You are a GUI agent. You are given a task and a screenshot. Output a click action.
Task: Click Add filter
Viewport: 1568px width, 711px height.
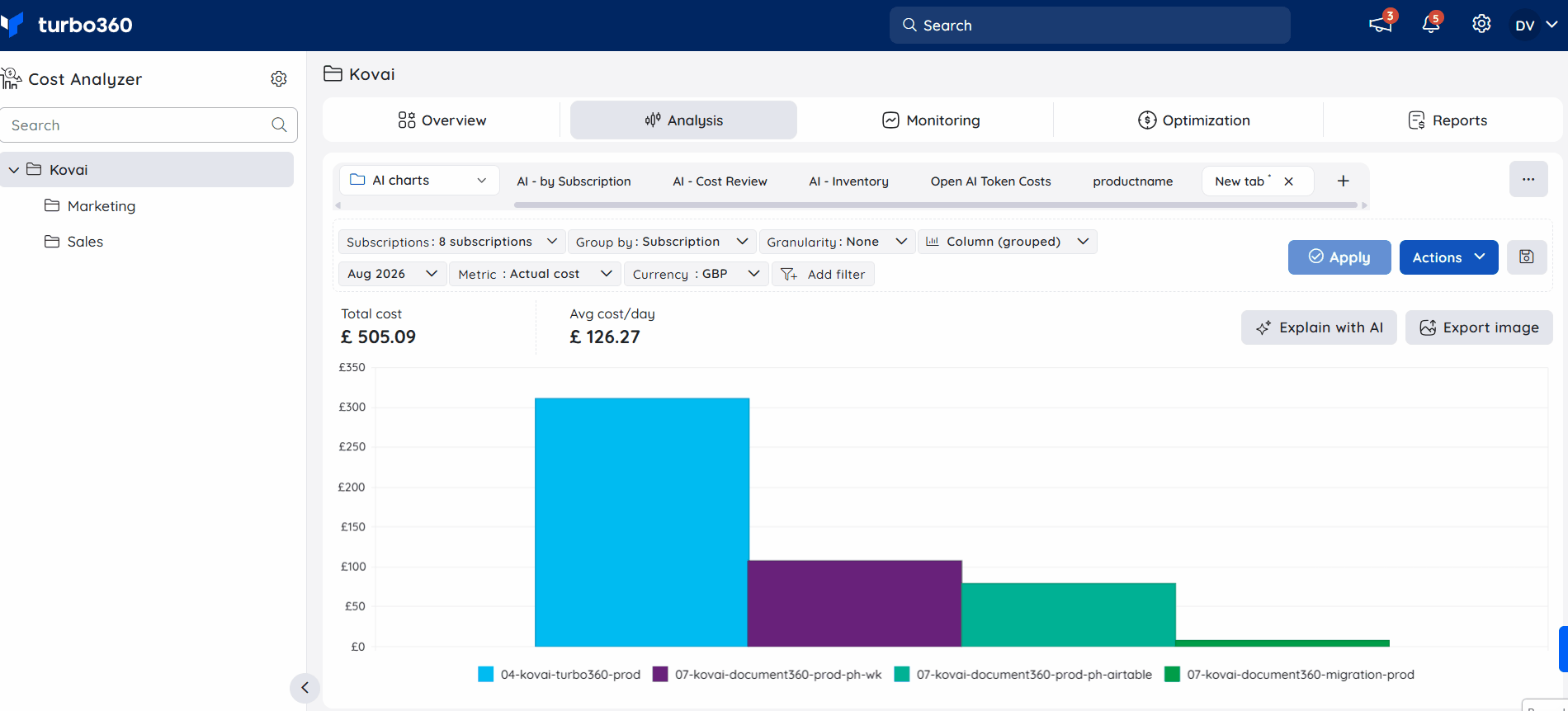click(x=823, y=273)
